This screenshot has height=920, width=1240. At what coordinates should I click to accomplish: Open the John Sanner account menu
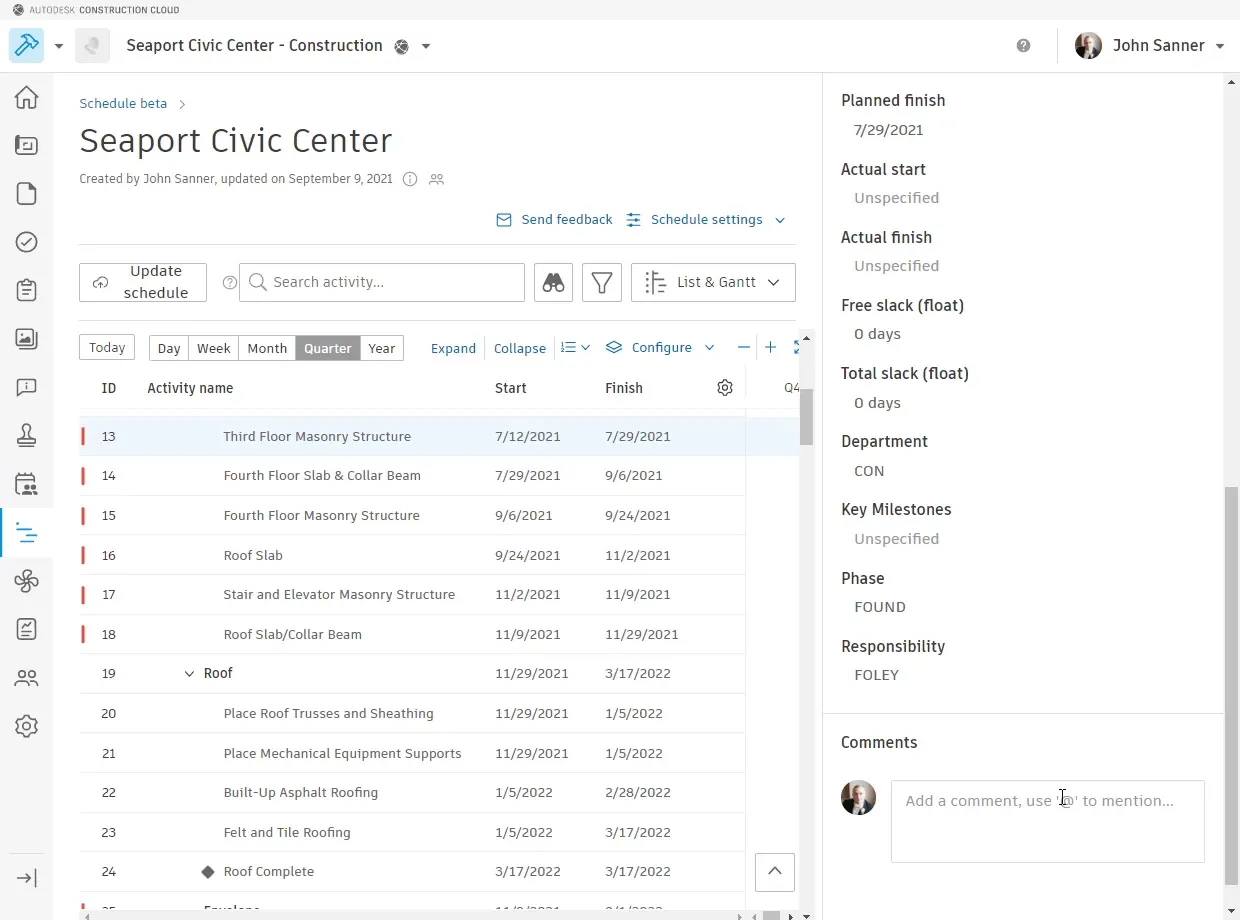(1149, 46)
